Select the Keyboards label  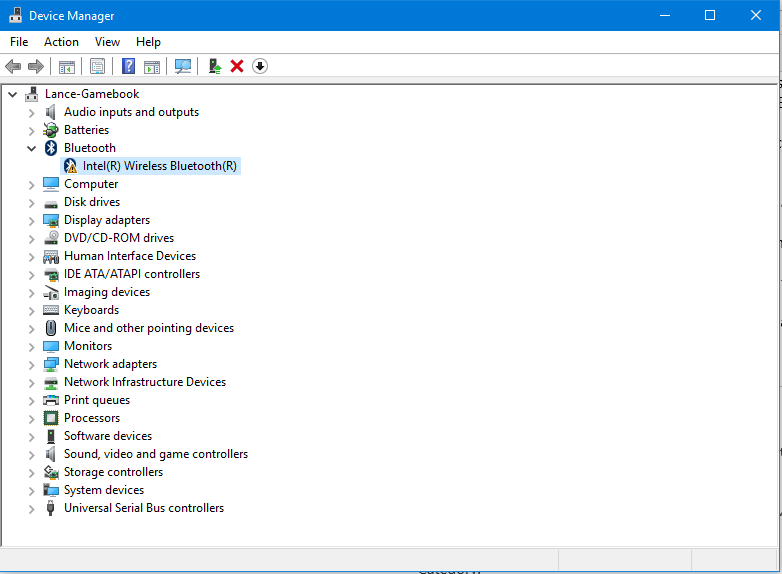point(91,310)
